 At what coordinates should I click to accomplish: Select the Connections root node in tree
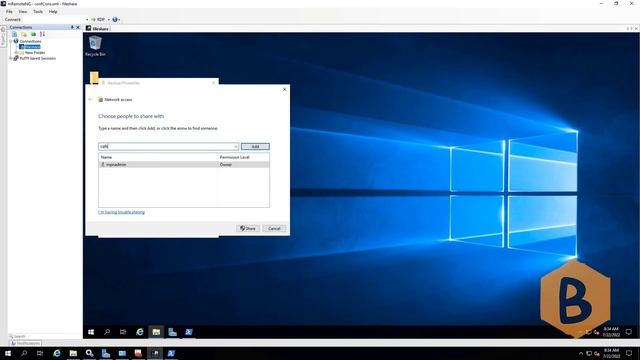30,41
